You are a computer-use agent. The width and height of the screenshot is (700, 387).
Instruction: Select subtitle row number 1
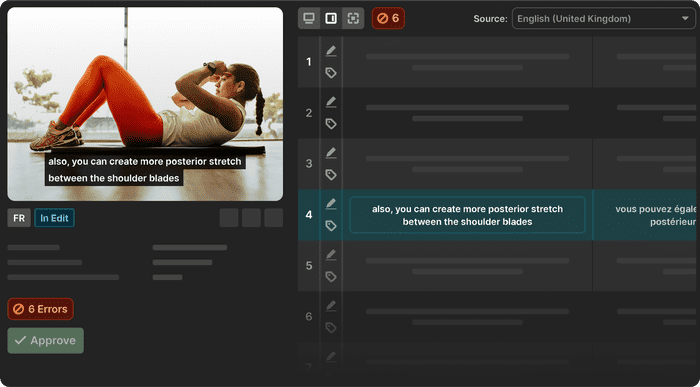(309, 62)
